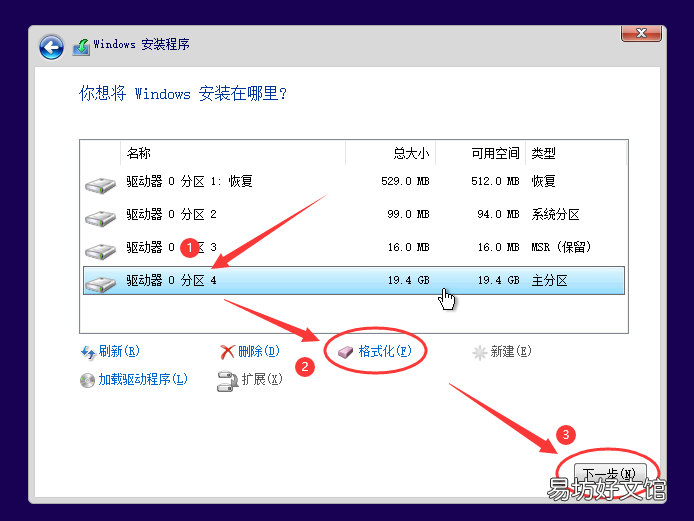Viewport: 694px width, 521px height.
Task: Refresh the list via 刷新(R) link
Action: [119, 351]
